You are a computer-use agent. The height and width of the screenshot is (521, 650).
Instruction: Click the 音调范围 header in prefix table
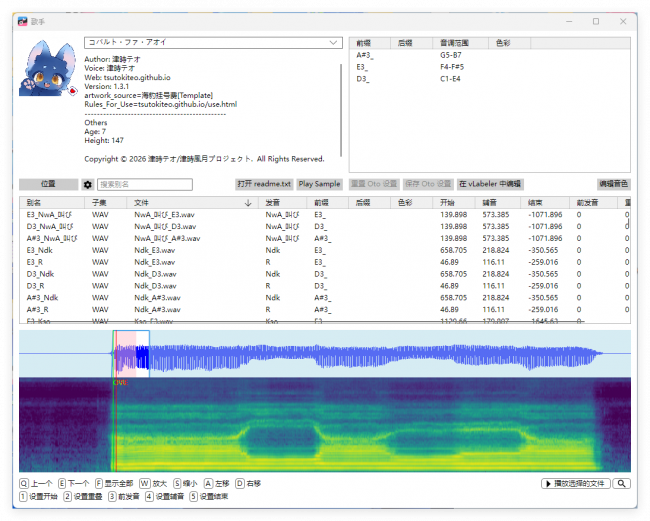(x=461, y=43)
